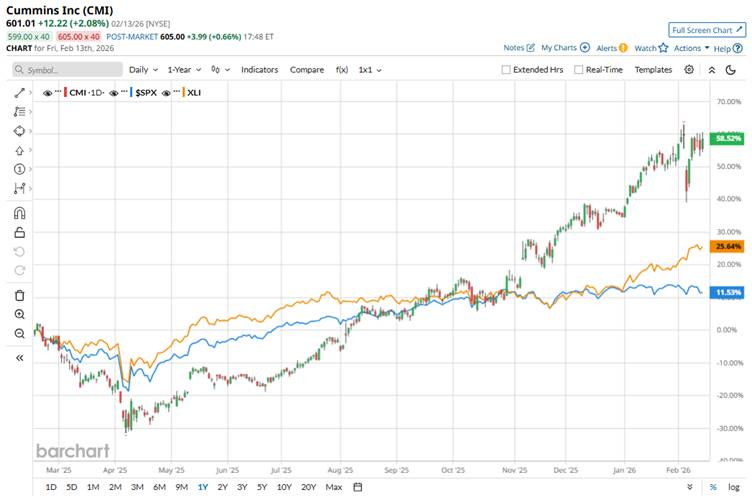Open the Actions dropdown menu
Image resolution: width=752 pixels, height=500 pixels.
691,47
